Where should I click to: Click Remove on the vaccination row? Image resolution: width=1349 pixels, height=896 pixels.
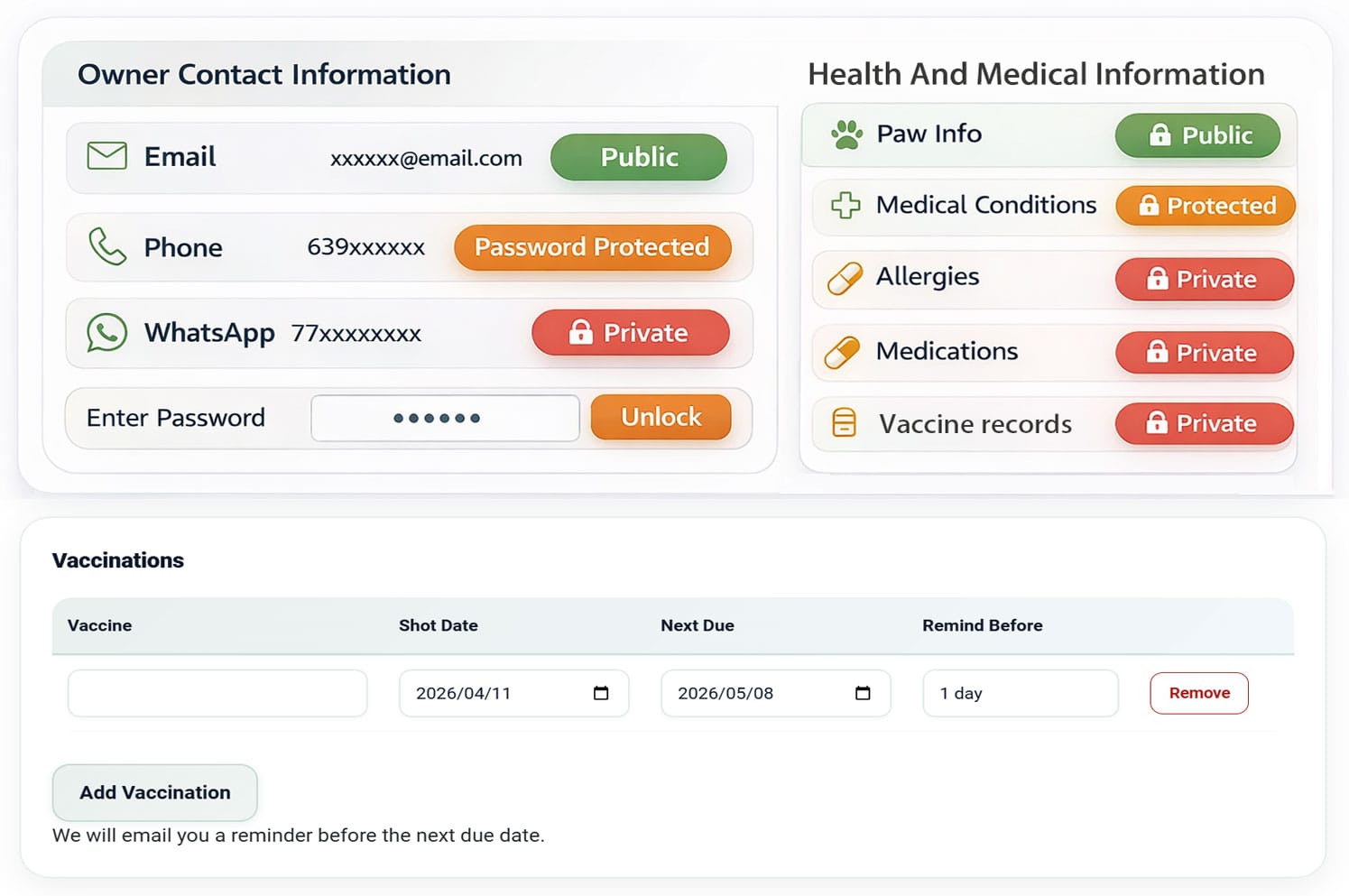point(1198,693)
